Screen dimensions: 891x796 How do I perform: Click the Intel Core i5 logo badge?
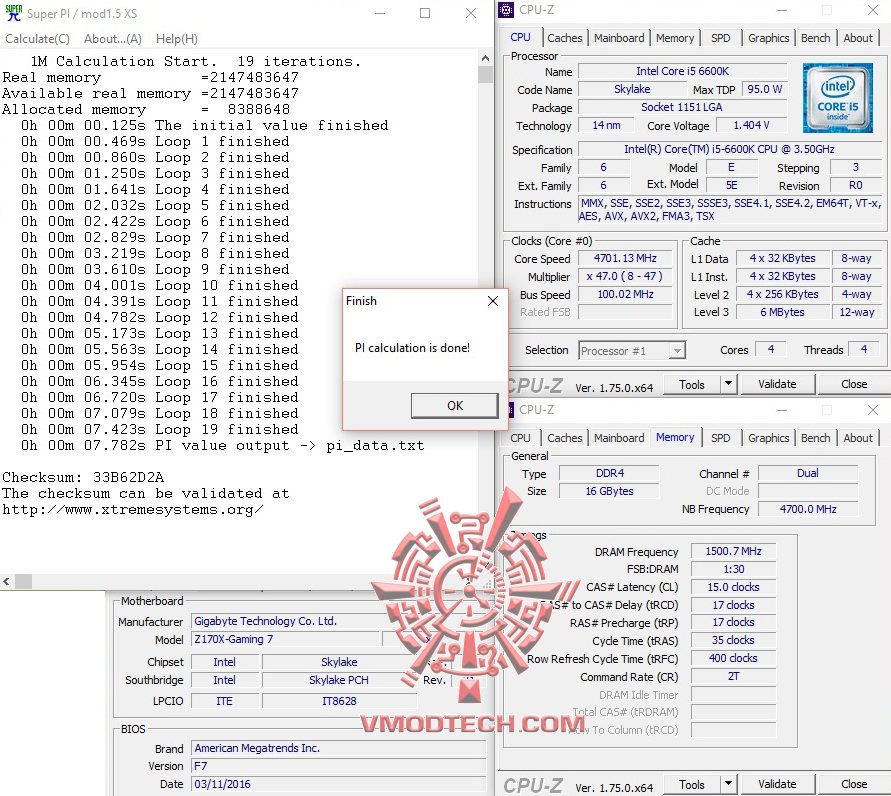point(838,98)
